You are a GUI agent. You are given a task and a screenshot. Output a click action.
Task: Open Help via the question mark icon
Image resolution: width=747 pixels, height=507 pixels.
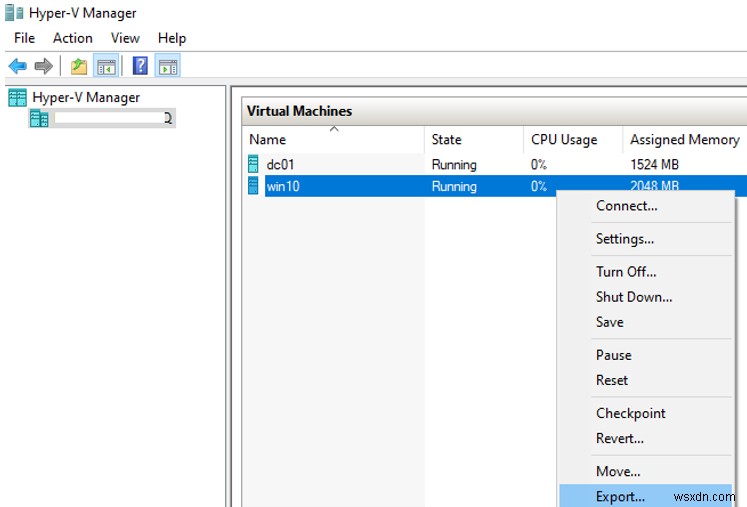click(x=141, y=66)
